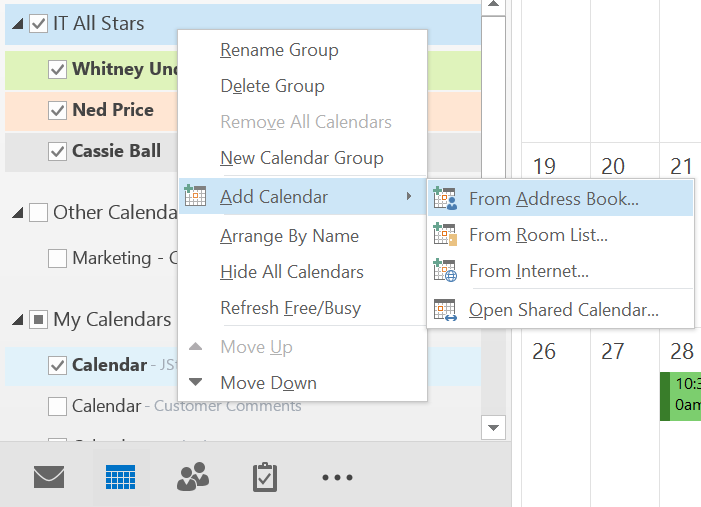
Task: Click the three-dots more navigation options
Action: pos(337,478)
